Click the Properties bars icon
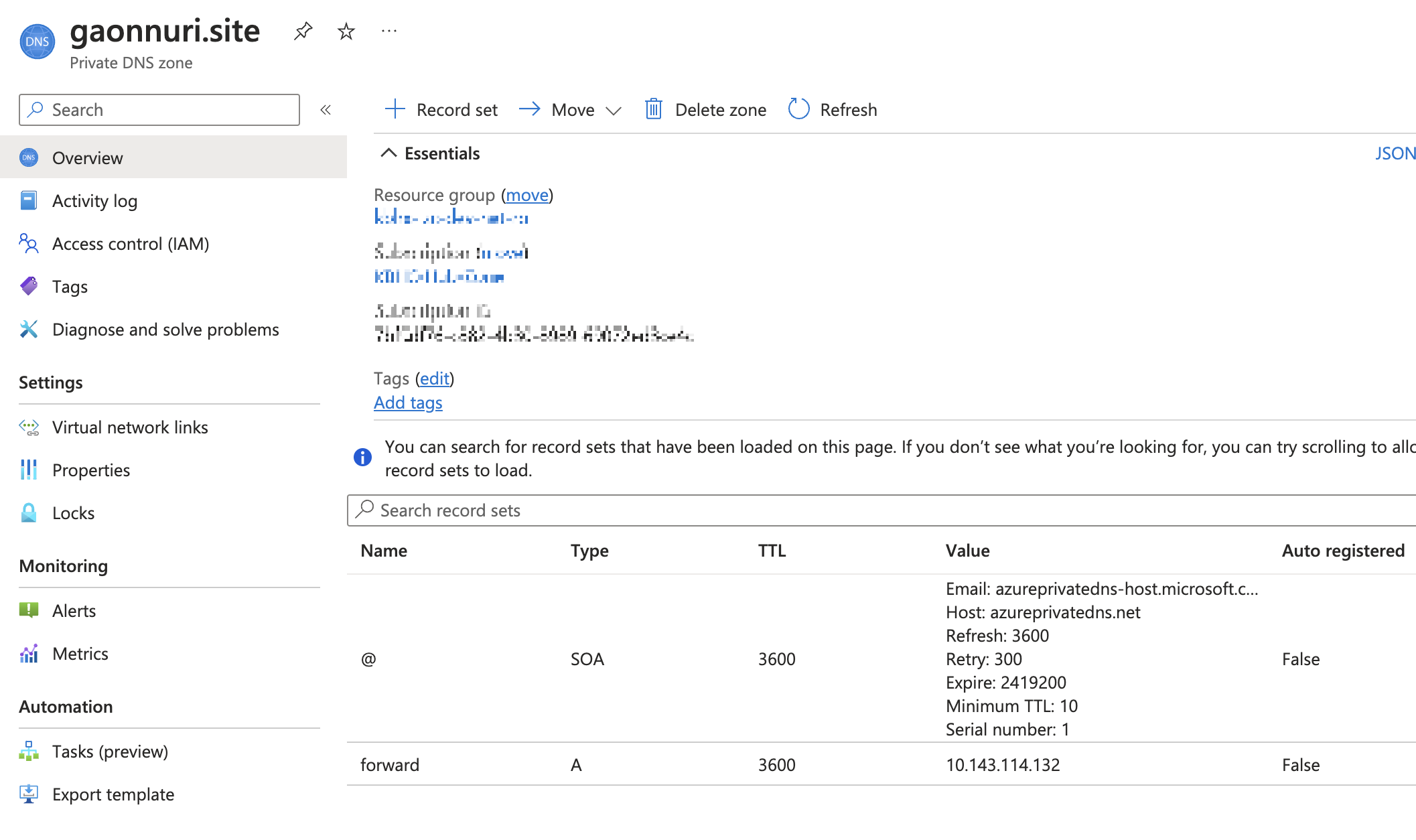The height and width of the screenshot is (840, 1416). [x=29, y=470]
